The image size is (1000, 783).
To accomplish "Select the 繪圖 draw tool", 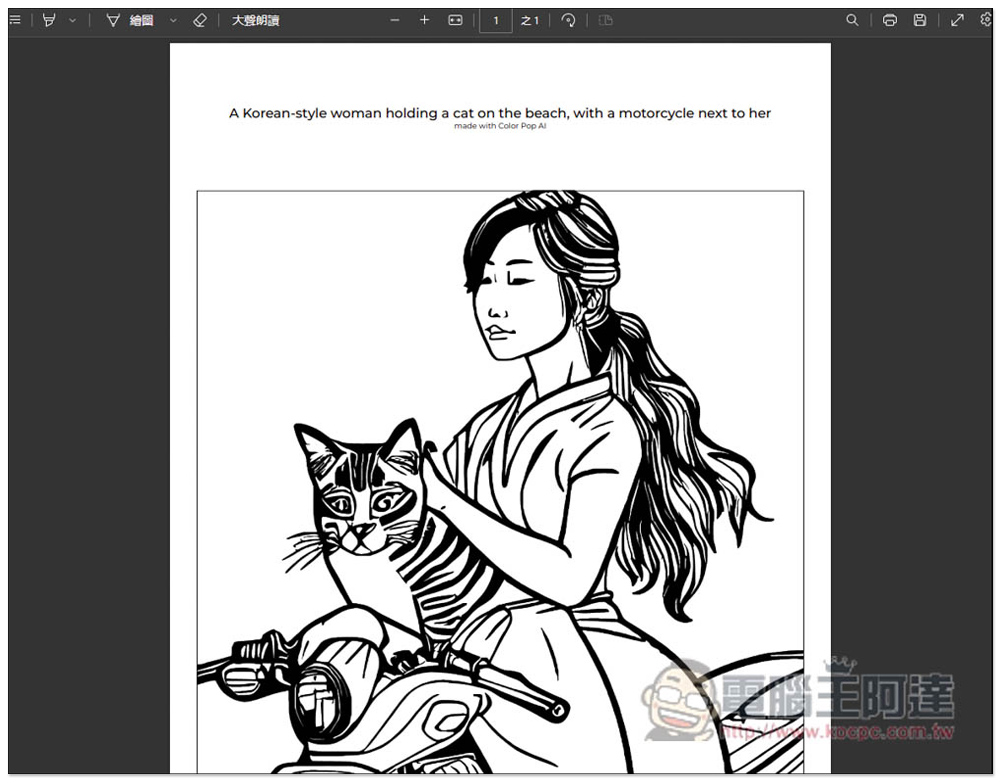I will pos(130,20).
